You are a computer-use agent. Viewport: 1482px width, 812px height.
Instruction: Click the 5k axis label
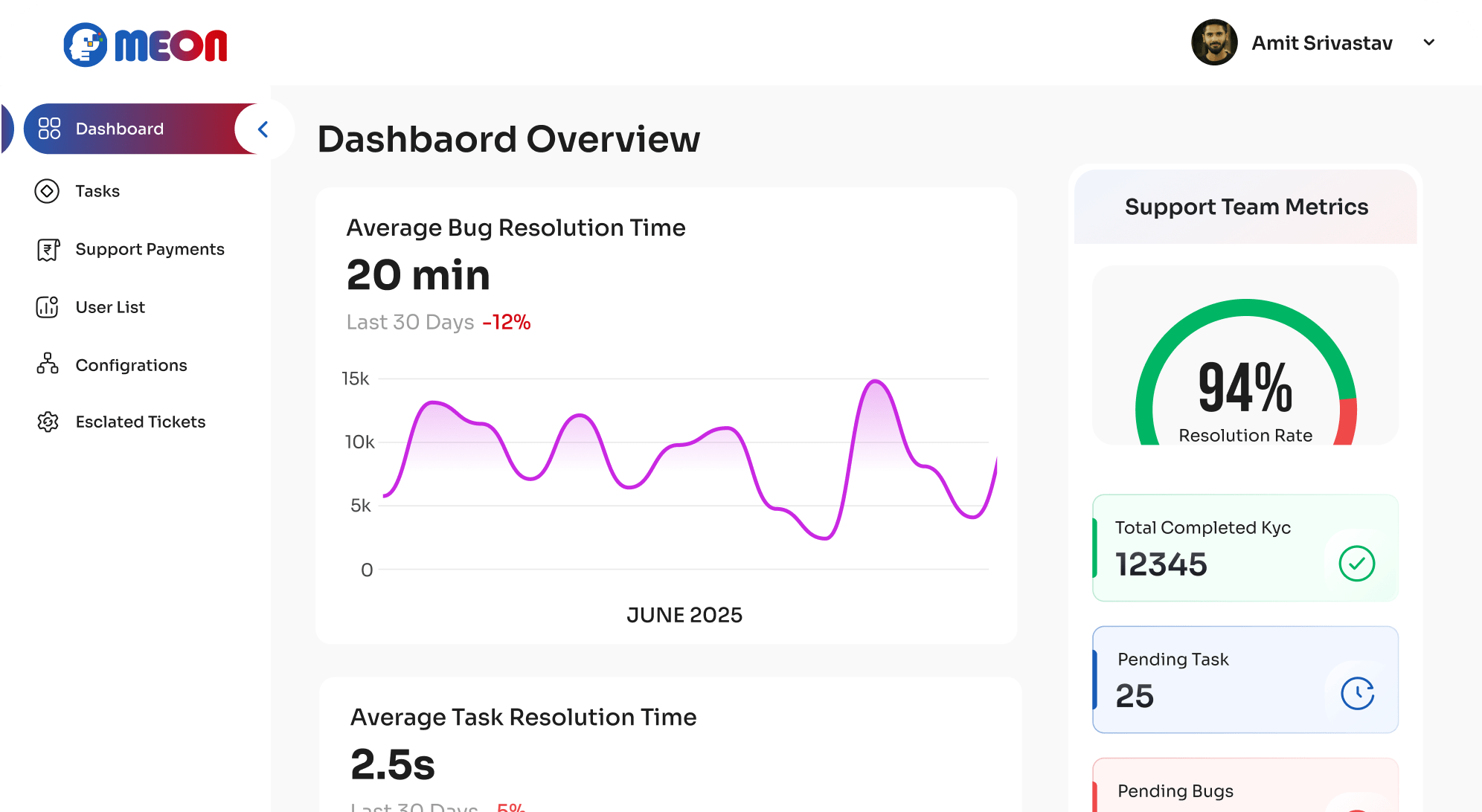[360, 506]
